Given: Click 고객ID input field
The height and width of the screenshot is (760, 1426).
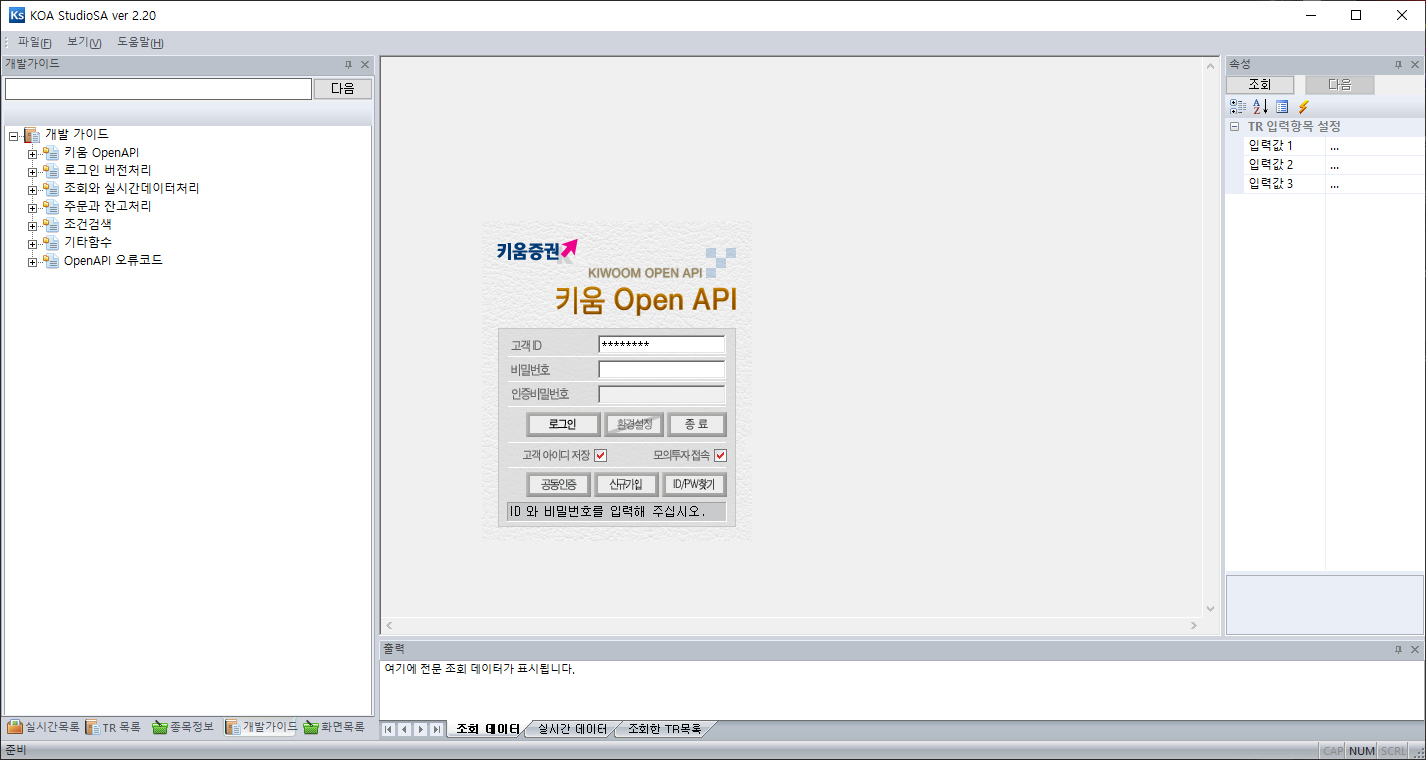Looking at the screenshot, I should click(661, 344).
